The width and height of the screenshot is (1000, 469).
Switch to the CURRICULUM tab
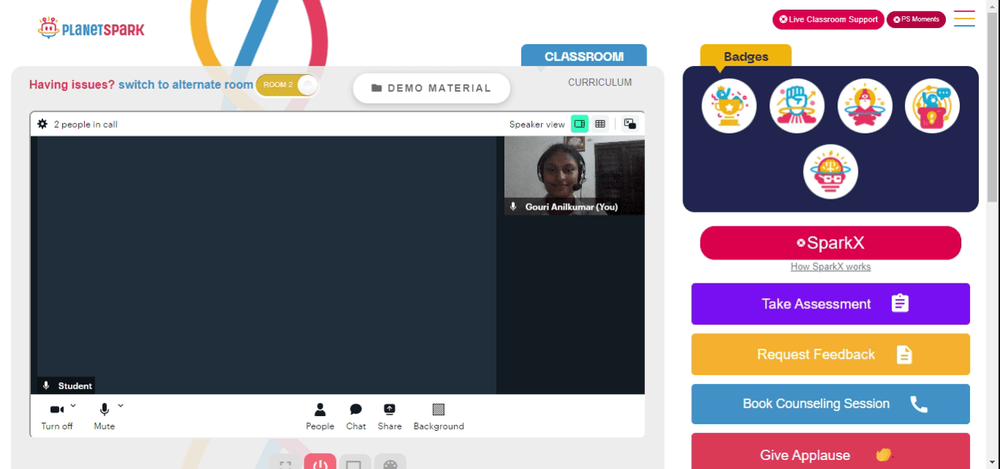600,82
